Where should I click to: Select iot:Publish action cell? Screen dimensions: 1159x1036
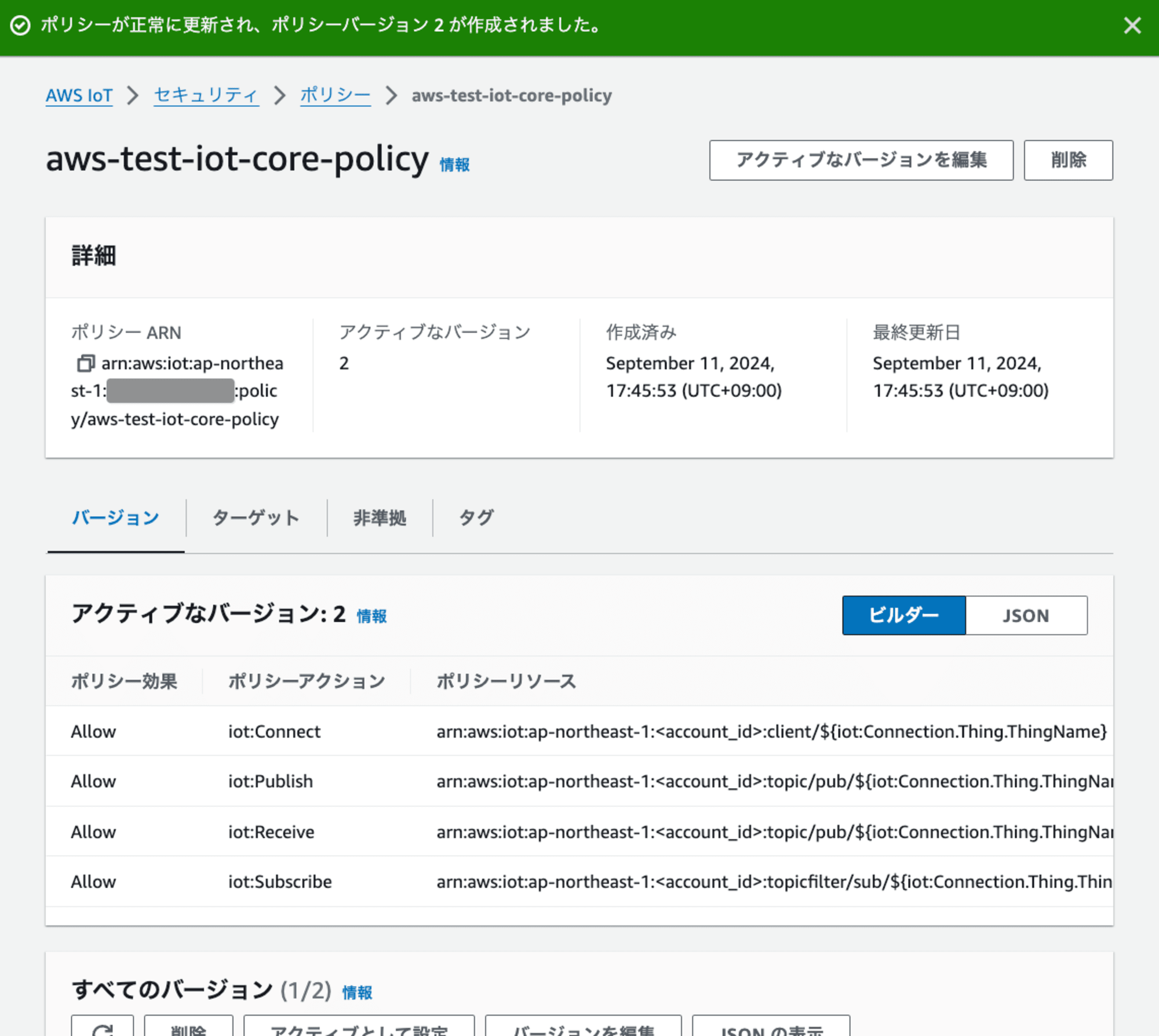tap(271, 781)
